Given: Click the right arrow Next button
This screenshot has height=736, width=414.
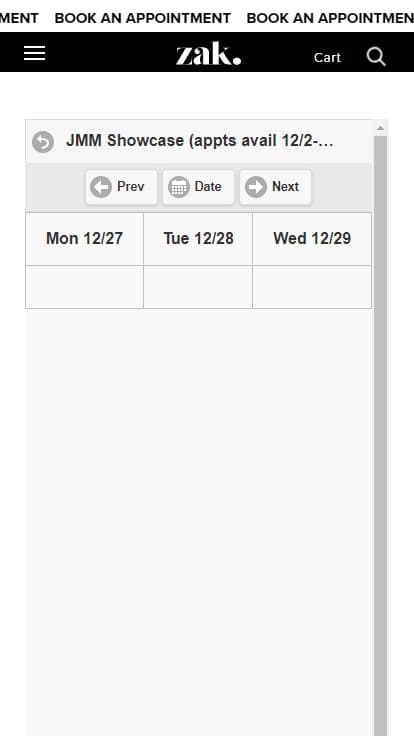Looking at the screenshot, I should (275, 187).
